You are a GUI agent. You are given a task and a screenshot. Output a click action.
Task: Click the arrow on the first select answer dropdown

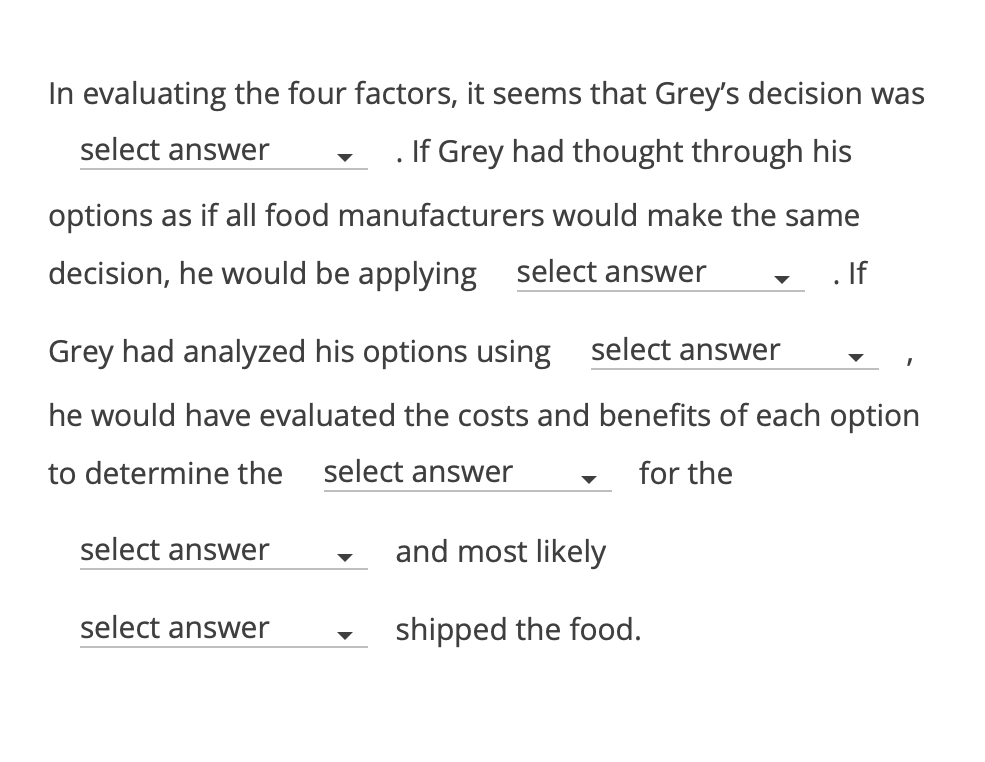pos(347,158)
